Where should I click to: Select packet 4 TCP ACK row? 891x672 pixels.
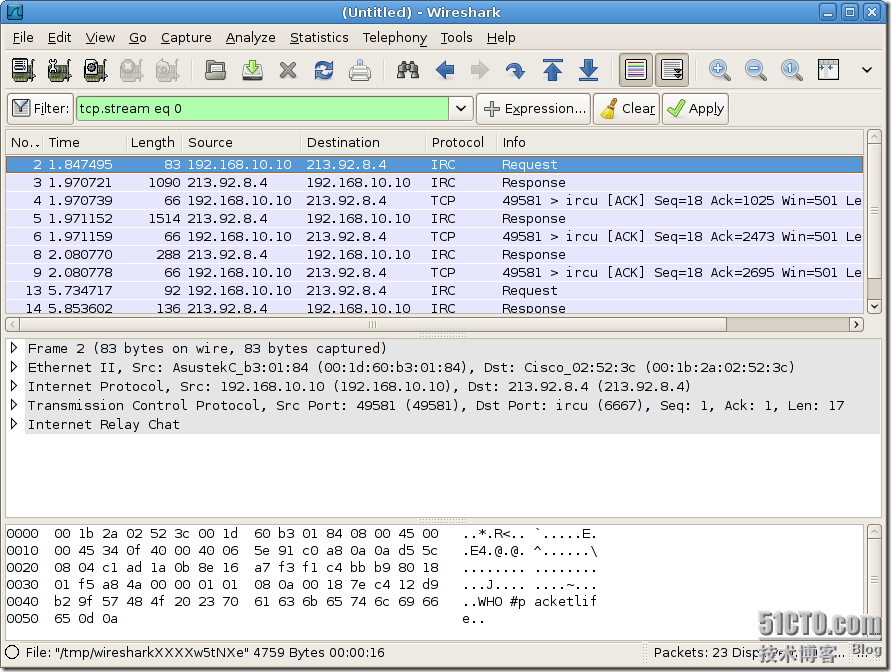point(434,201)
